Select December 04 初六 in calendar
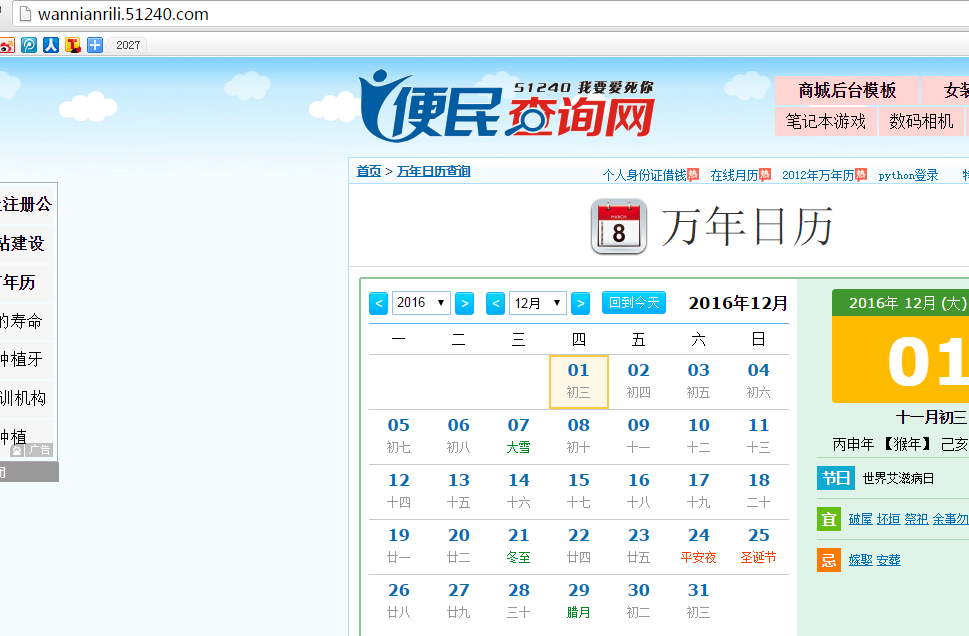969x636 pixels. (x=758, y=381)
